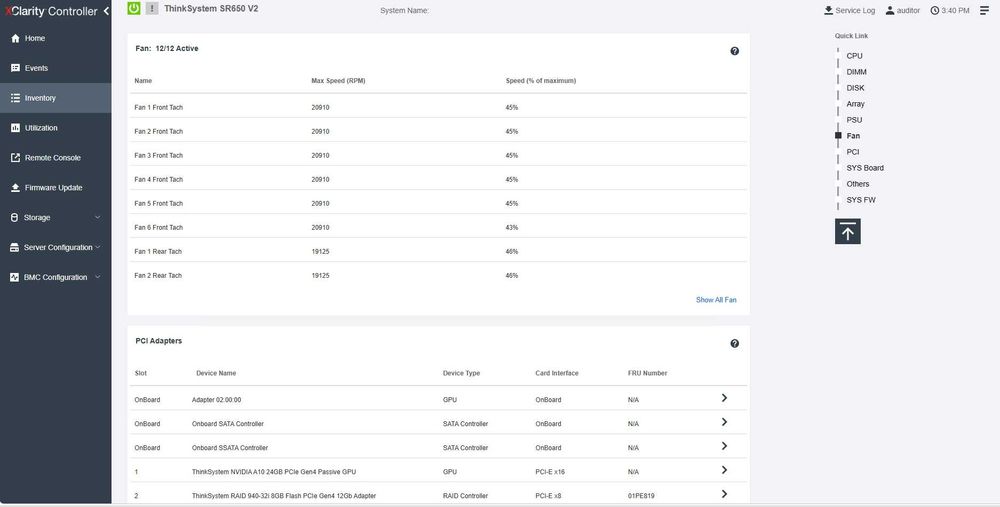The height and width of the screenshot is (507, 1000).
Task: Click the Home icon in the sidebar
Action: click(x=15, y=38)
